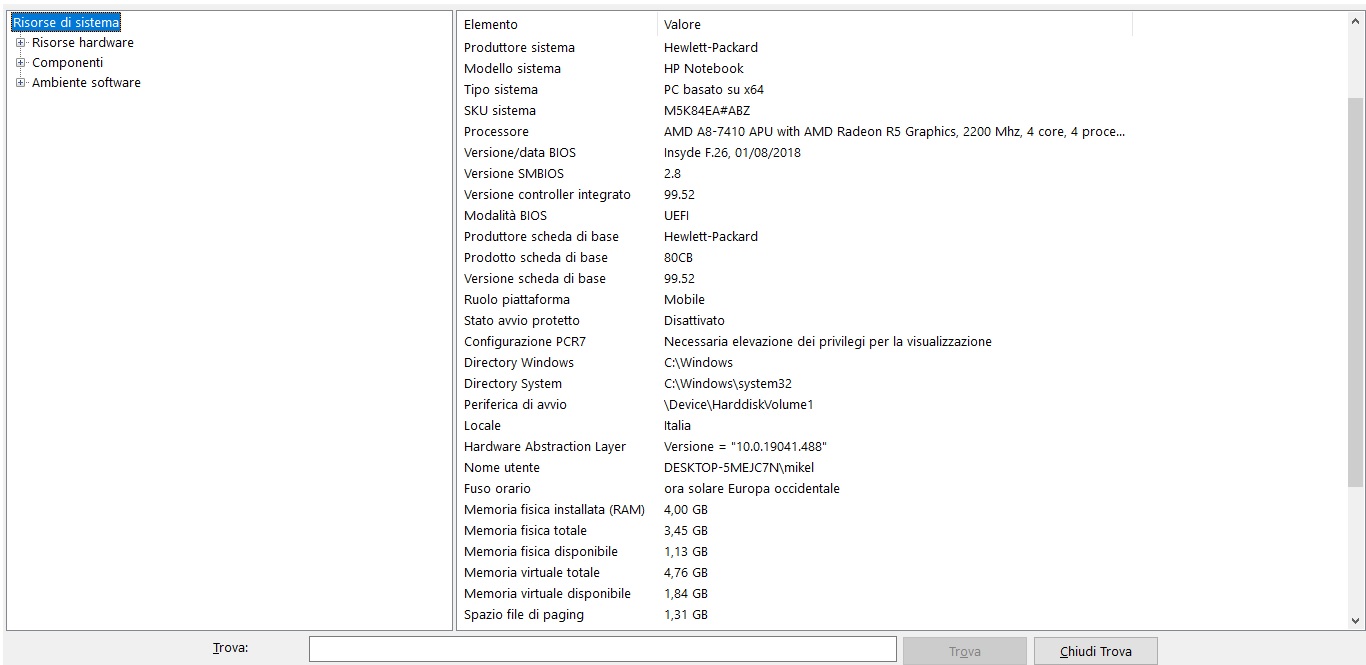Select the Componenti tree item
The height and width of the screenshot is (665, 1366).
click(67, 62)
